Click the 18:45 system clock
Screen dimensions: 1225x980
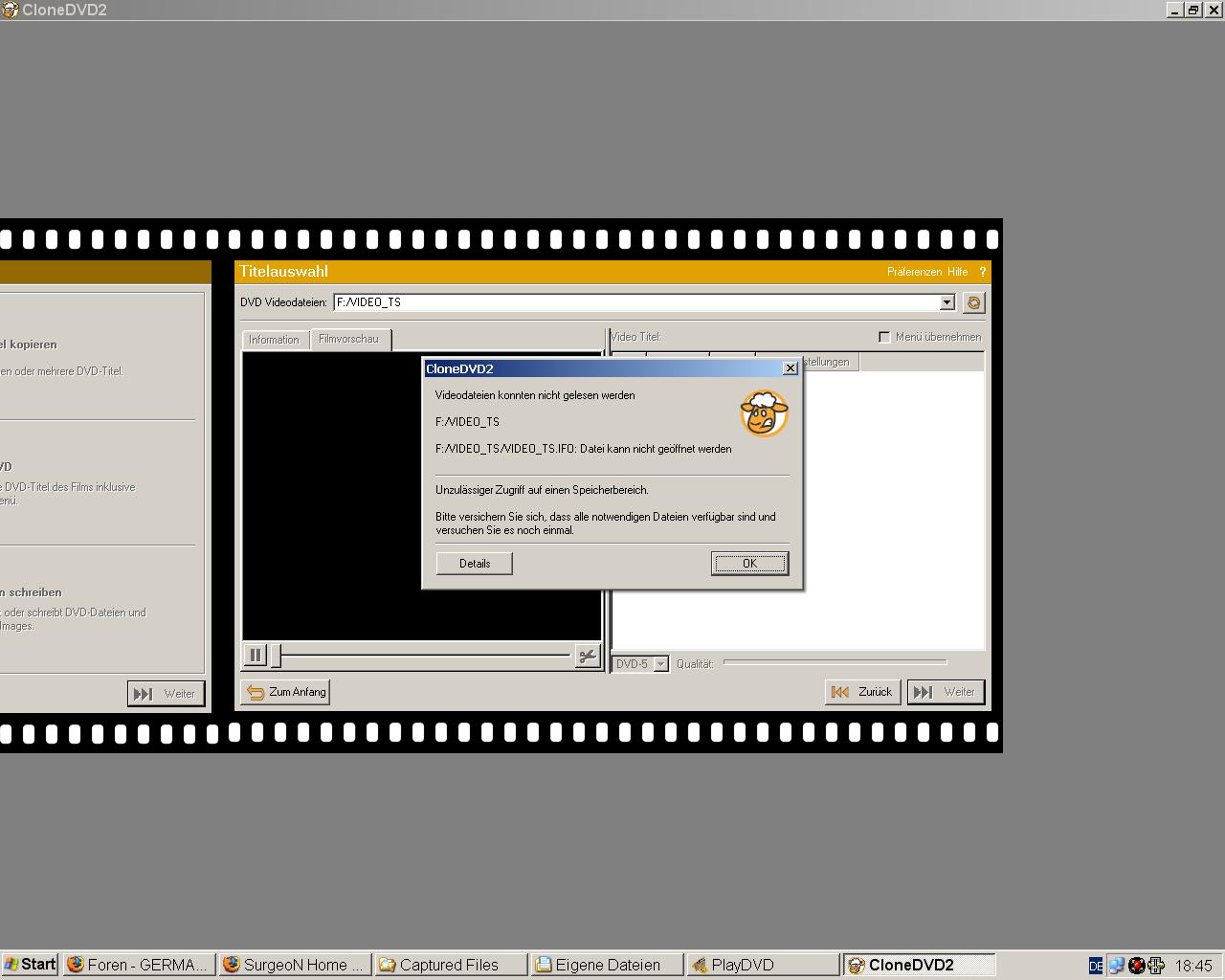[x=1193, y=966]
